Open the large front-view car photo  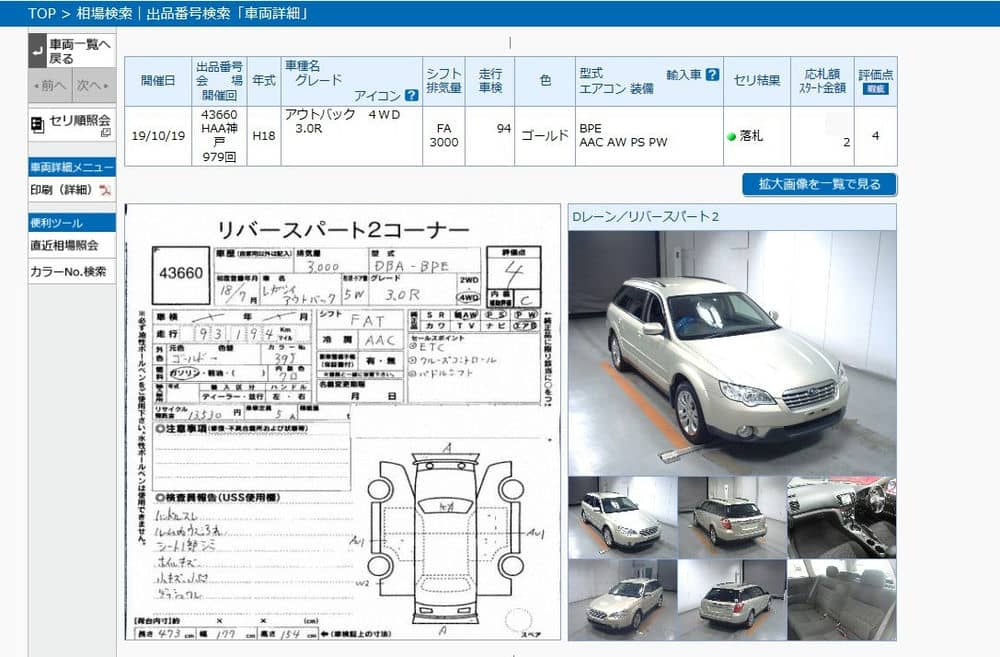[732, 350]
